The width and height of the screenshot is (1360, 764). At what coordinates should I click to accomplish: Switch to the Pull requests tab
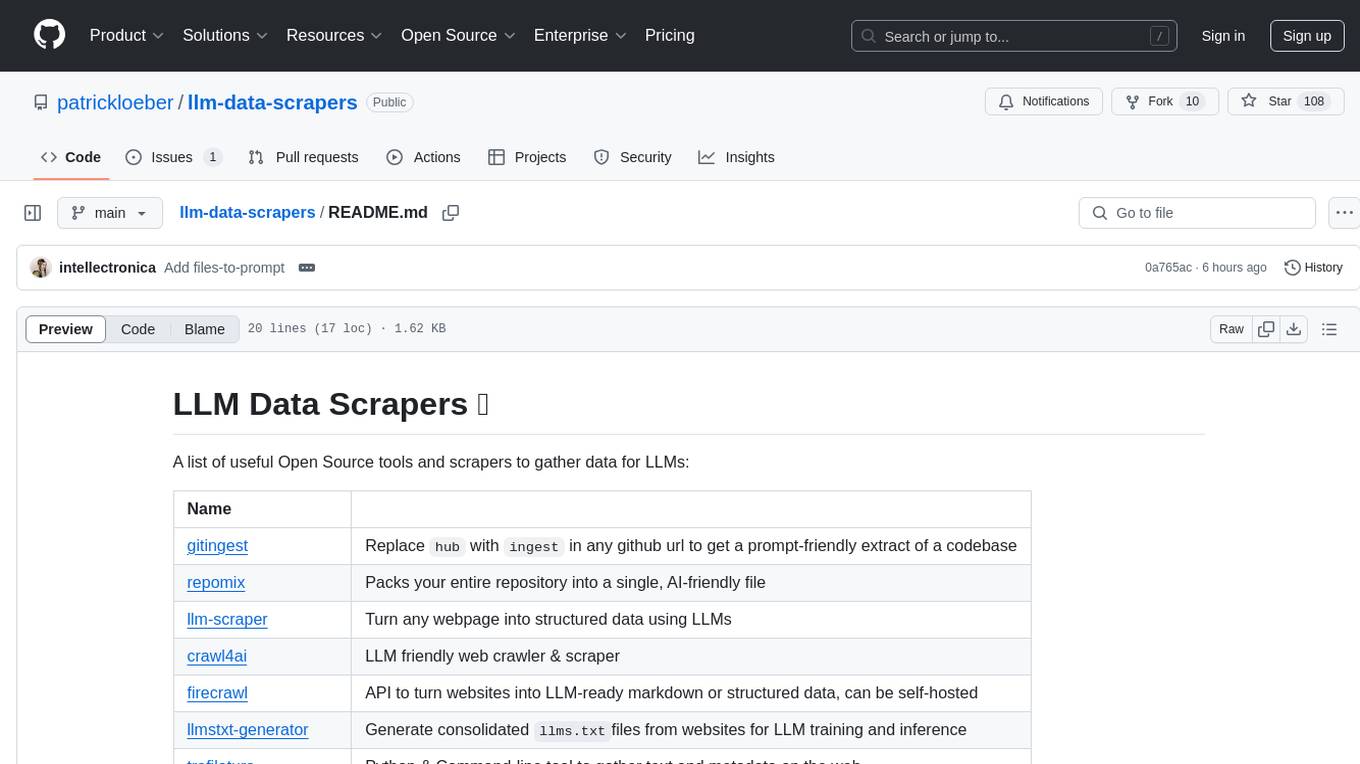coord(303,157)
